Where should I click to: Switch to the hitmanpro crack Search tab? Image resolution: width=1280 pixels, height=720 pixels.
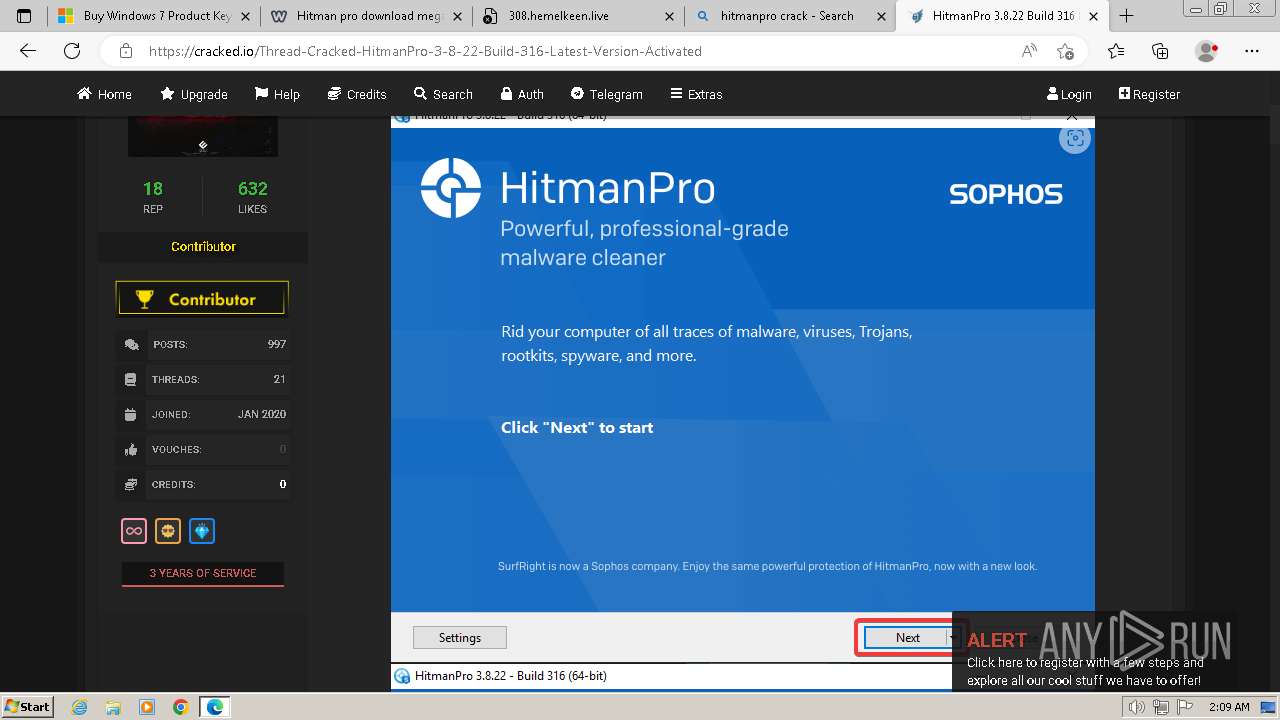[x=790, y=16]
